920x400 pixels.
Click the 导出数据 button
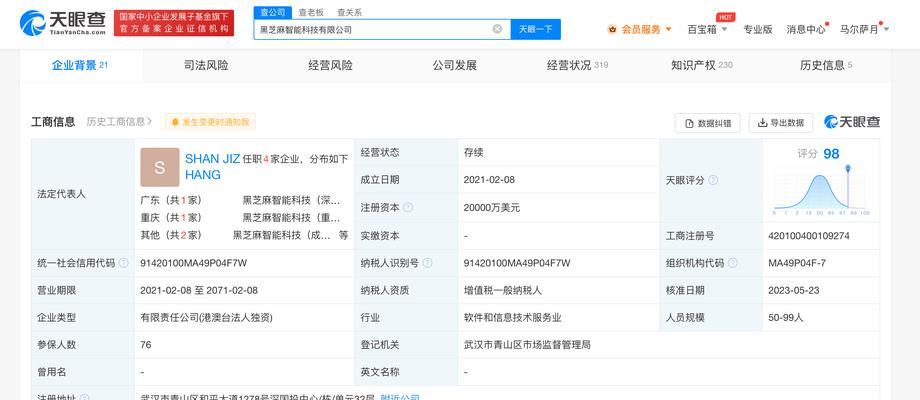[781, 123]
